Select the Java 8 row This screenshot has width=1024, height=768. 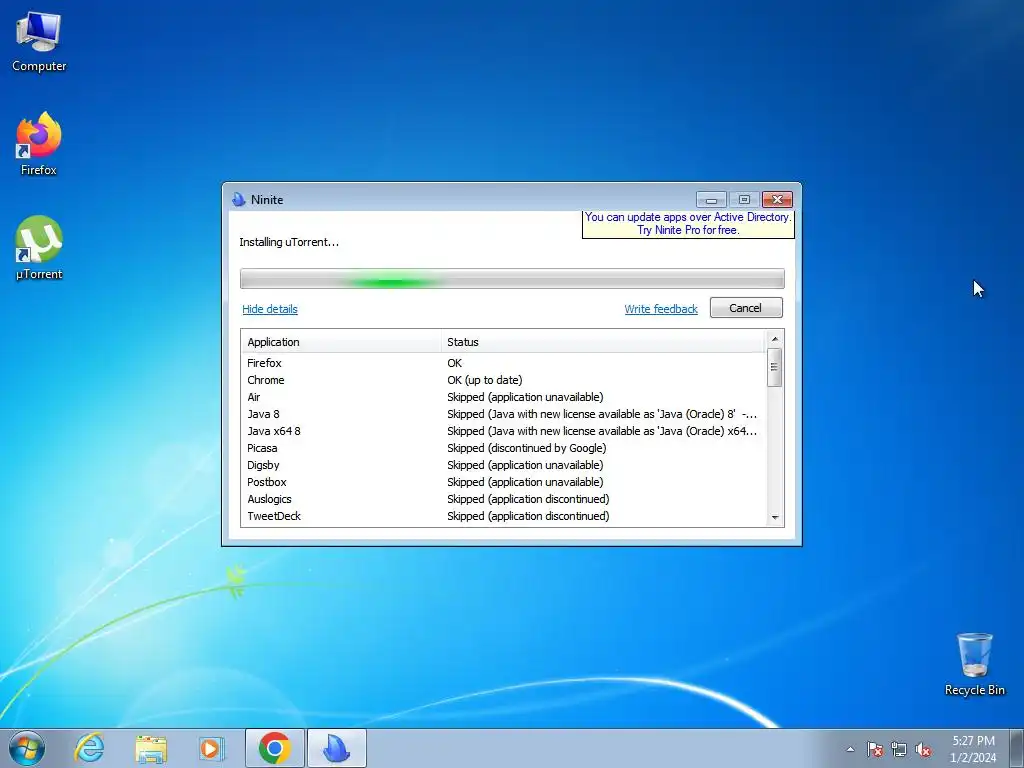pyautogui.click(x=503, y=414)
